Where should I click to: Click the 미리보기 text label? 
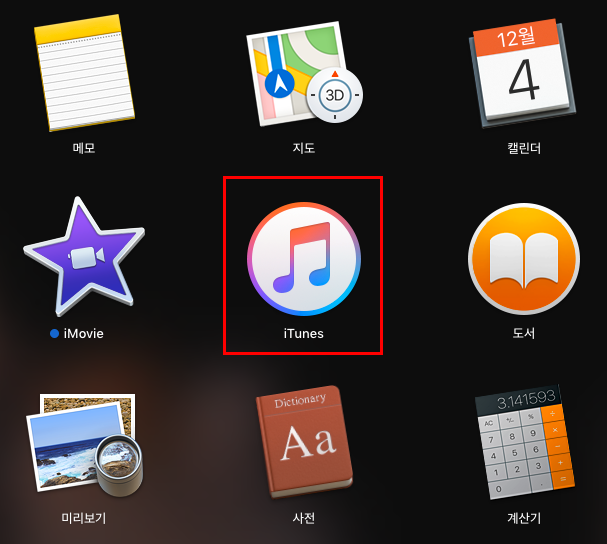(x=84, y=518)
